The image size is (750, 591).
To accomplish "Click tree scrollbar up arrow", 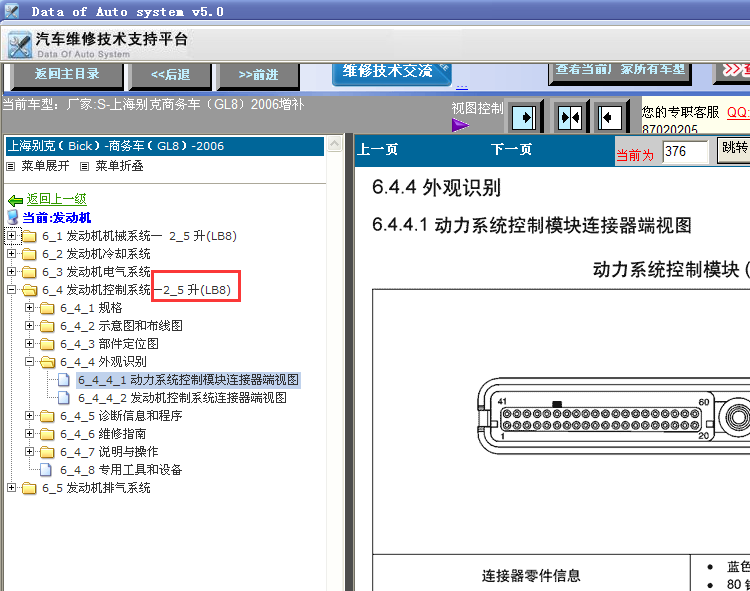I will click(x=335, y=144).
